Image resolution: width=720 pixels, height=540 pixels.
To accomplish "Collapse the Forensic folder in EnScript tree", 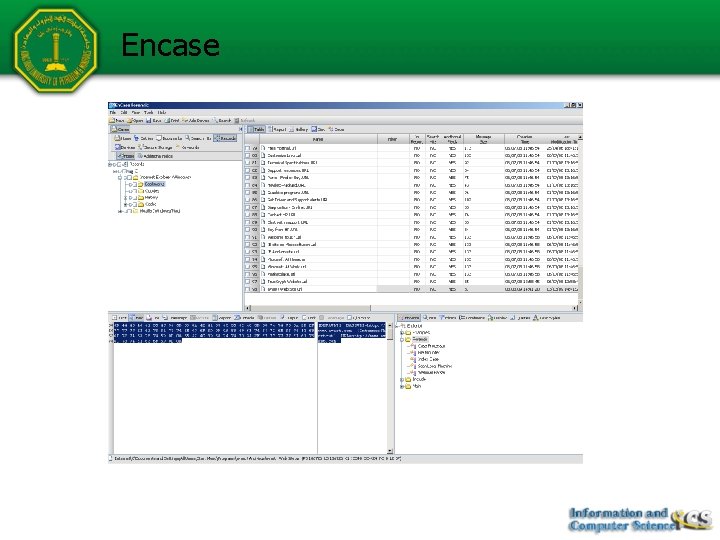I will [x=402, y=339].
